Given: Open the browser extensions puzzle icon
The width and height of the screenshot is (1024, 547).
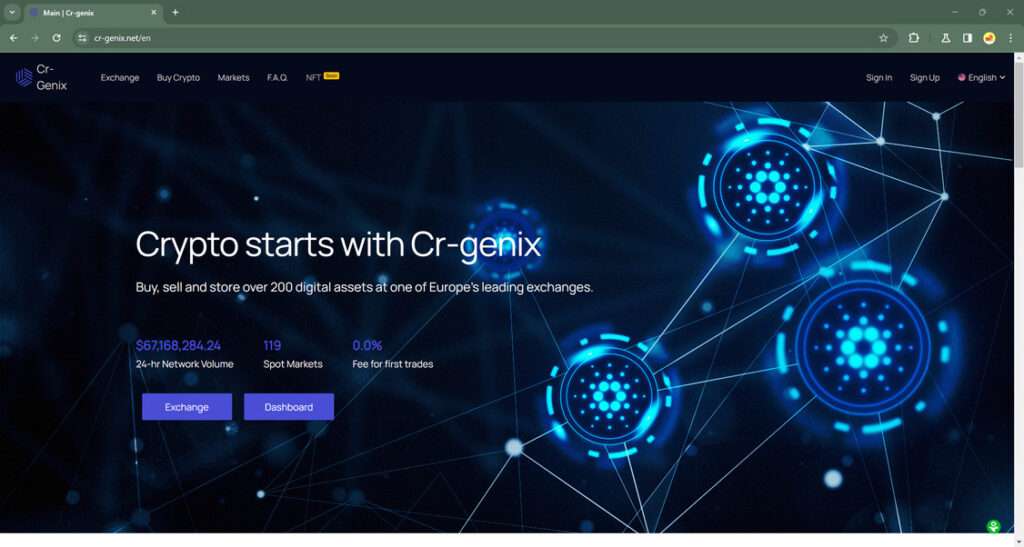Looking at the screenshot, I should point(914,39).
